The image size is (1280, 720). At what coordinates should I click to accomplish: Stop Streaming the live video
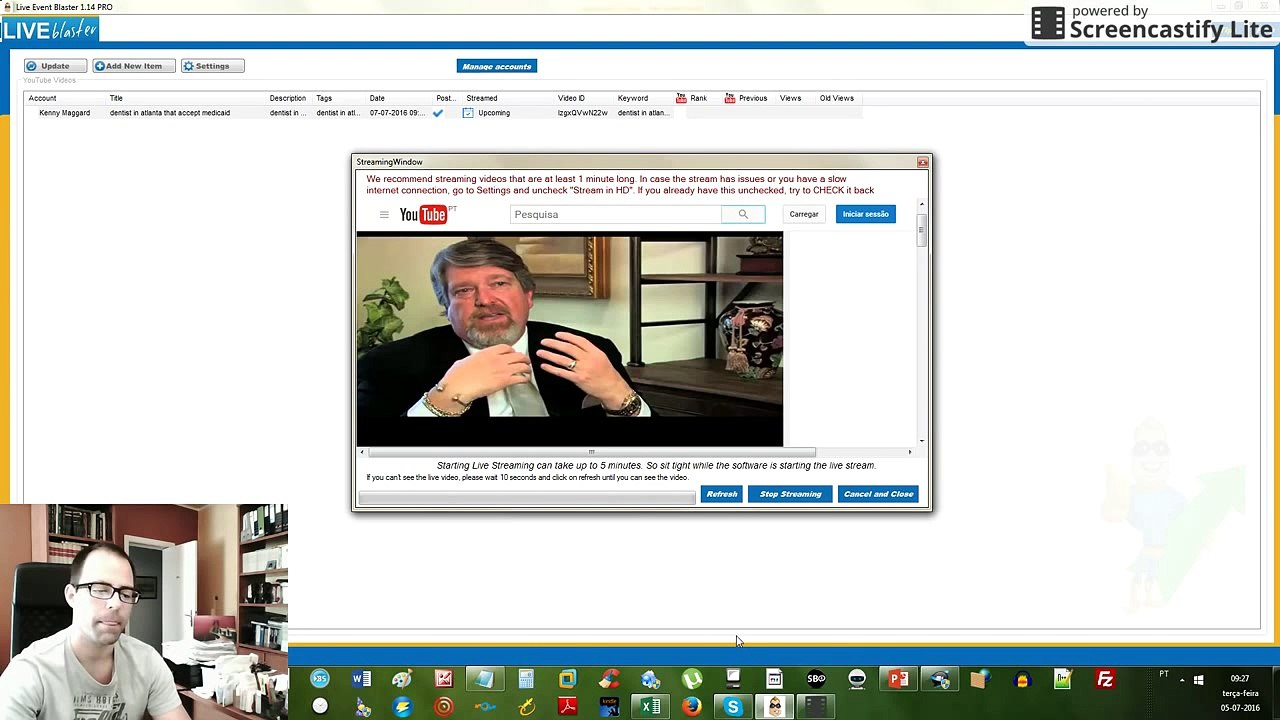[x=790, y=494]
